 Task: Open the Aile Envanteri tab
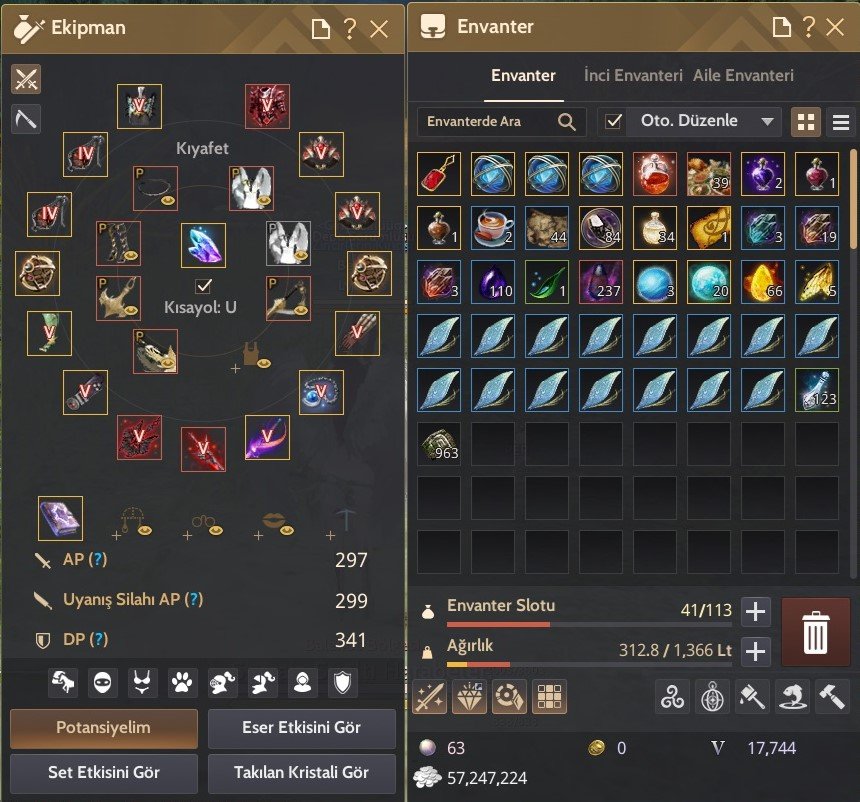(x=743, y=75)
